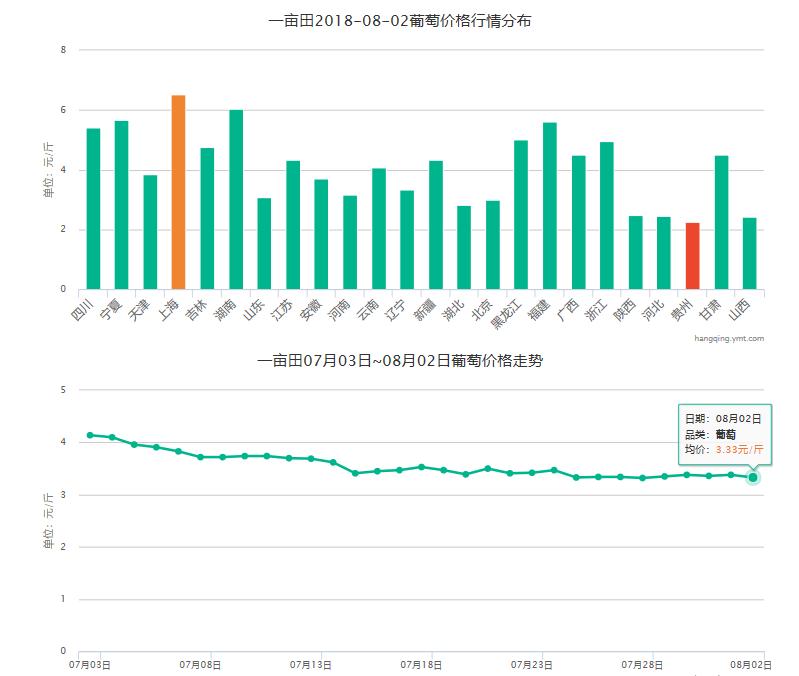Screen dimensions: 799x676
Task: Click the 07月28日 x-axis label
Action: coord(642,665)
